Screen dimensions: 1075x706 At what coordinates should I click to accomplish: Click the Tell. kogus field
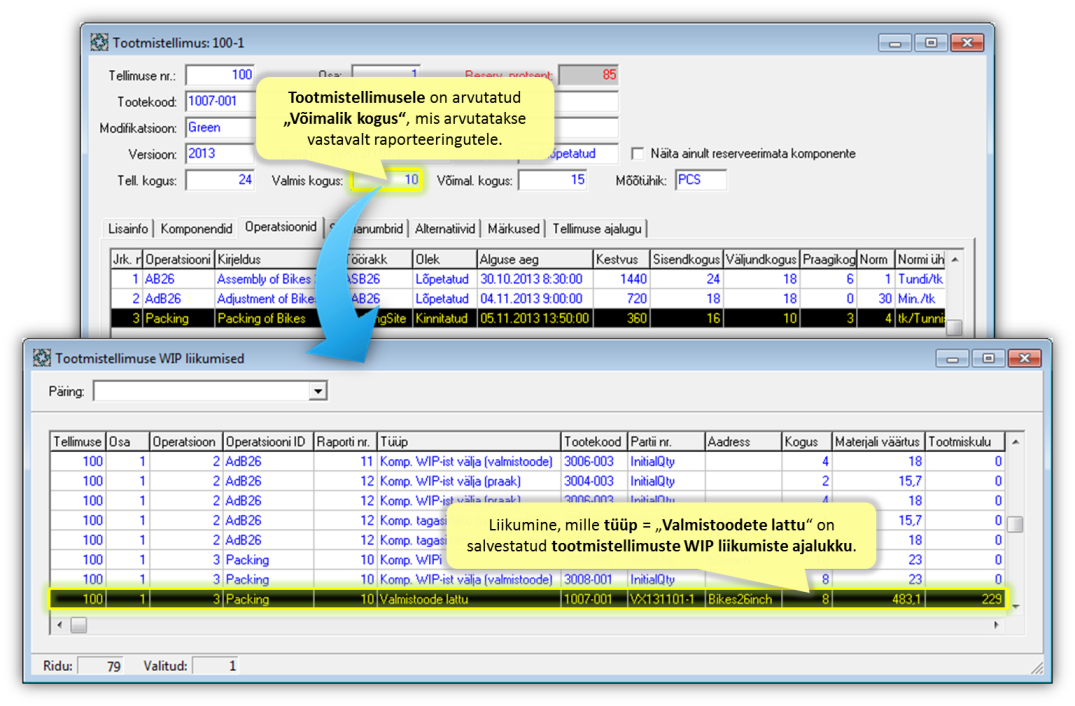coord(219,180)
